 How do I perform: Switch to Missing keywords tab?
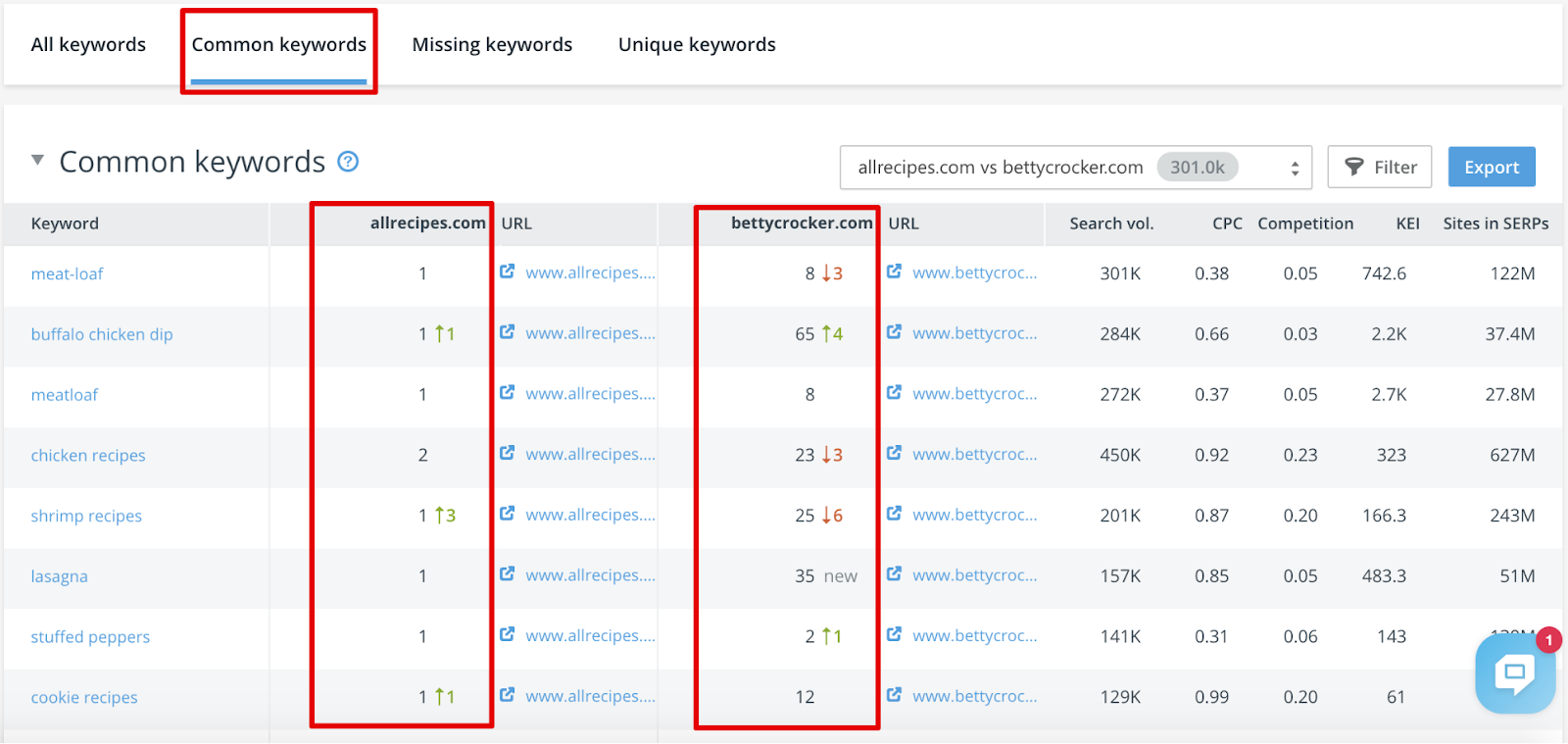[492, 45]
